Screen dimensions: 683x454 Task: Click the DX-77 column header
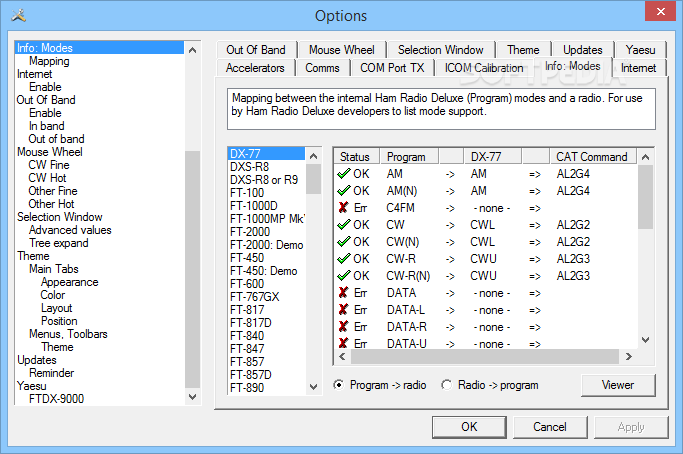(x=492, y=157)
